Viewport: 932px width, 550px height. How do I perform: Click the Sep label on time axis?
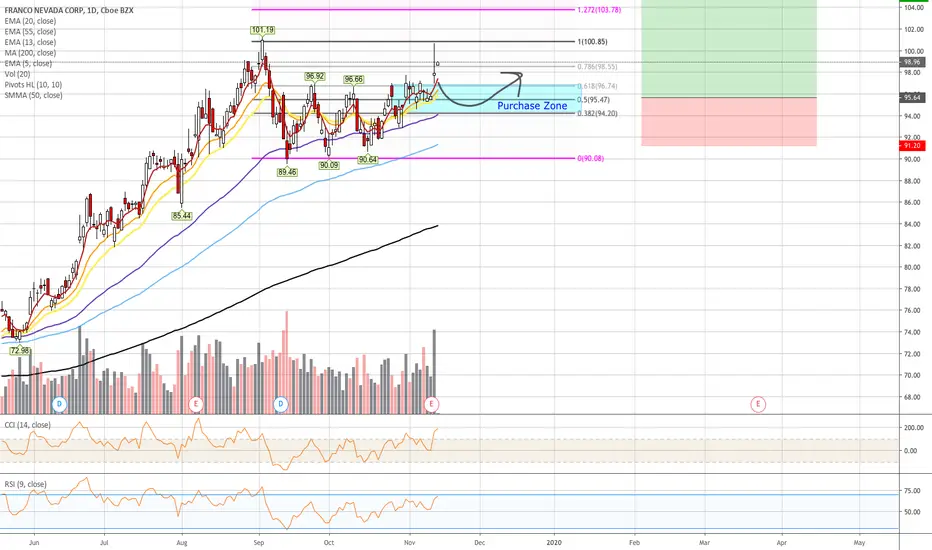(x=259, y=542)
